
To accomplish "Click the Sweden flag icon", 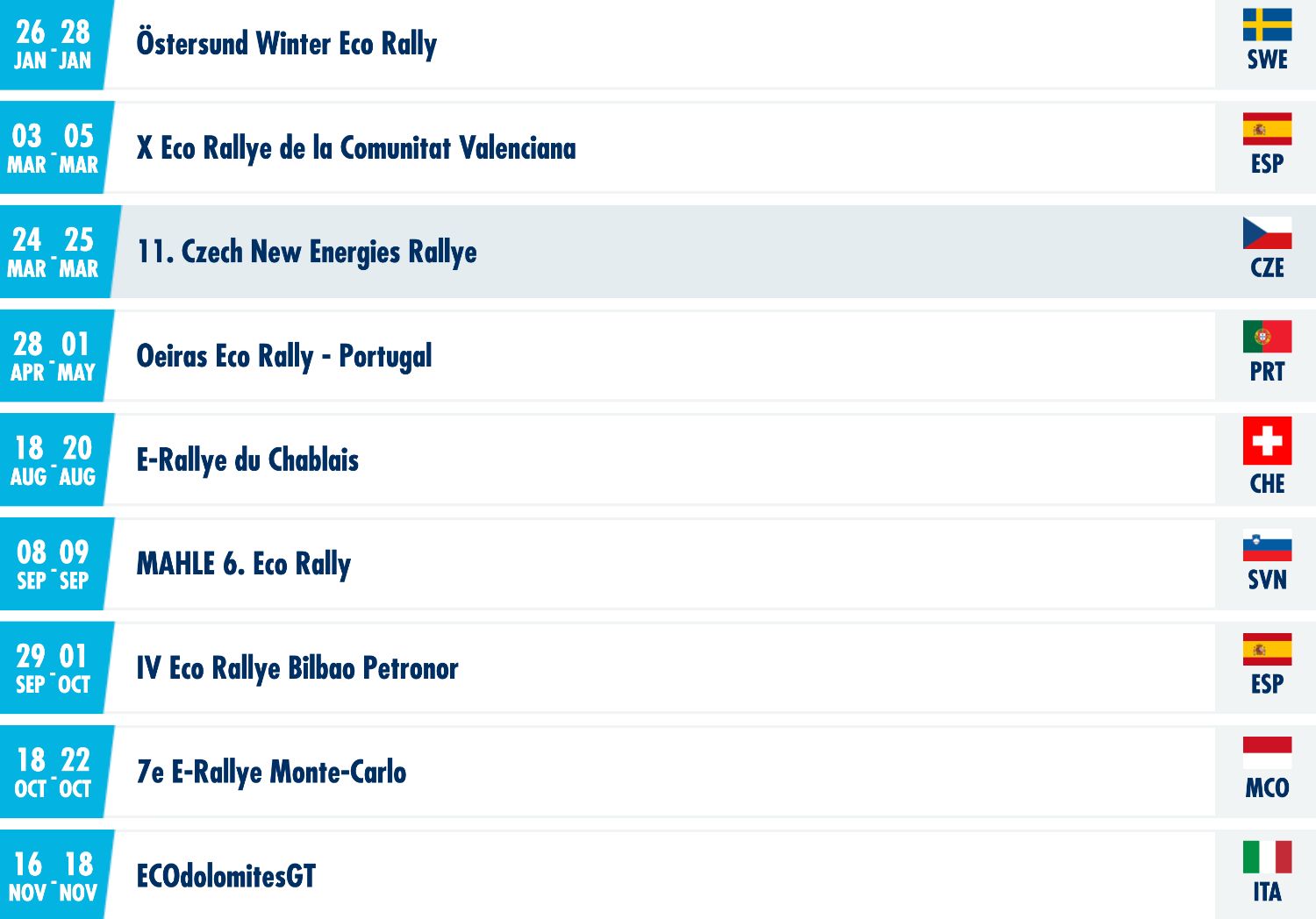I will 1267,25.
